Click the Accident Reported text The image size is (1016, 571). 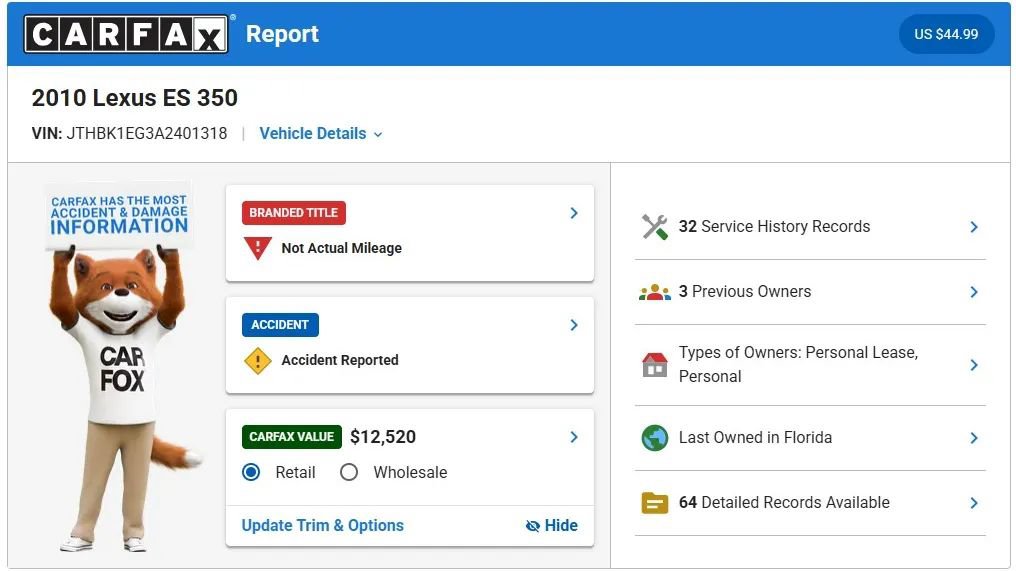coord(340,360)
